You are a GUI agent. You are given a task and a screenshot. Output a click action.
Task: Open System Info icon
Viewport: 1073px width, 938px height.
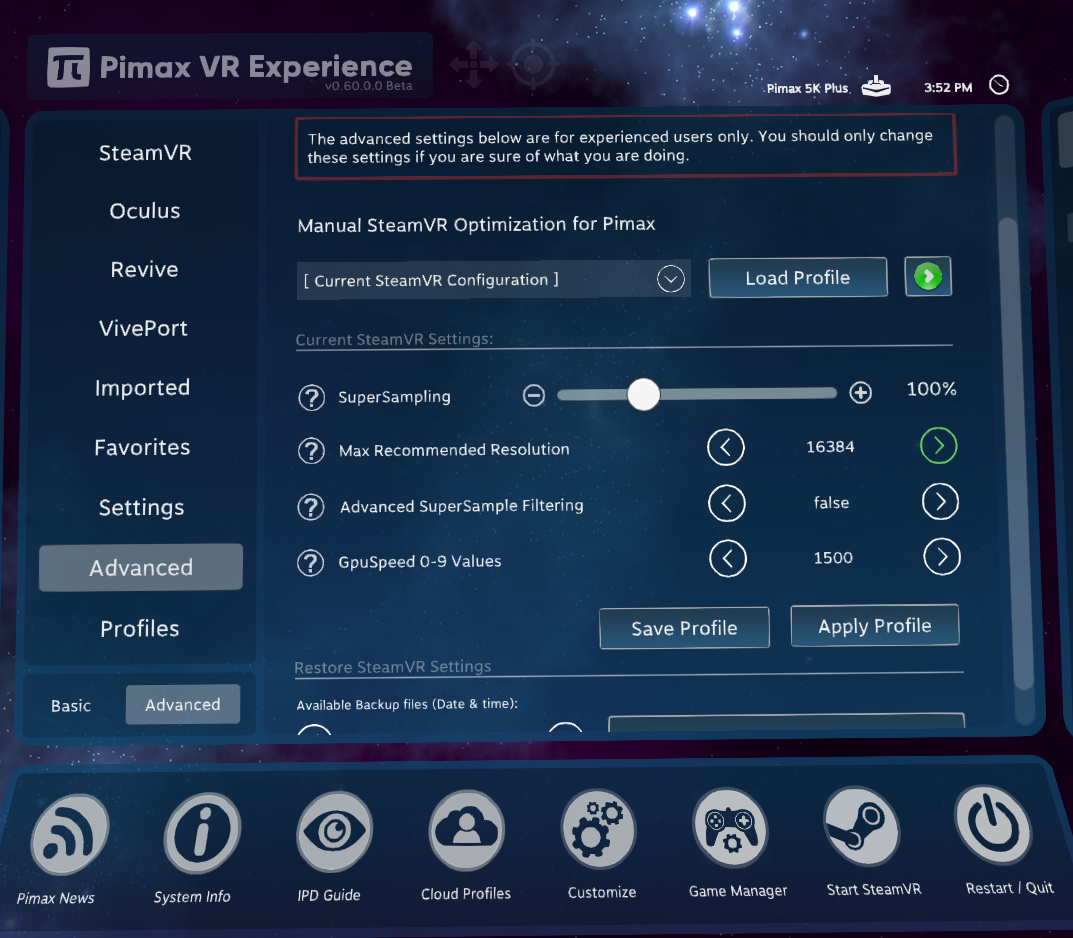point(202,833)
